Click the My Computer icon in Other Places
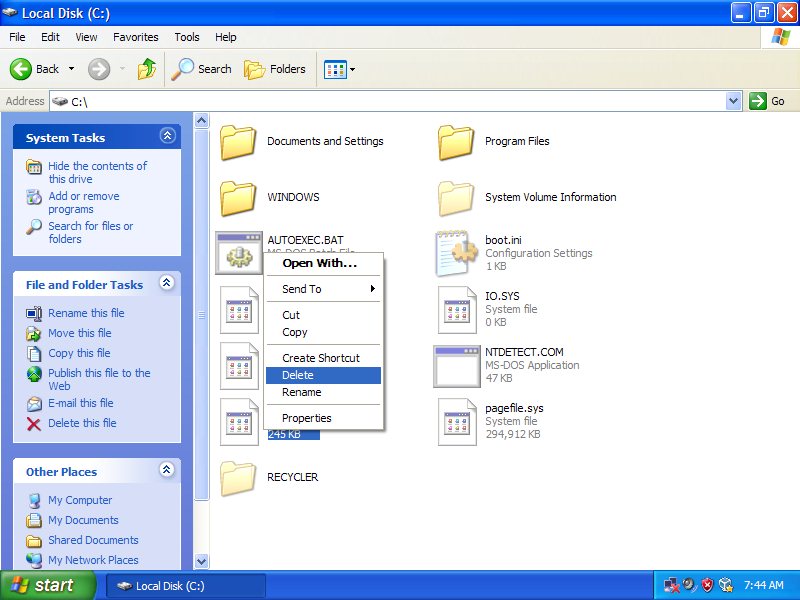The width and height of the screenshot is (800, 600). (34, 501)
